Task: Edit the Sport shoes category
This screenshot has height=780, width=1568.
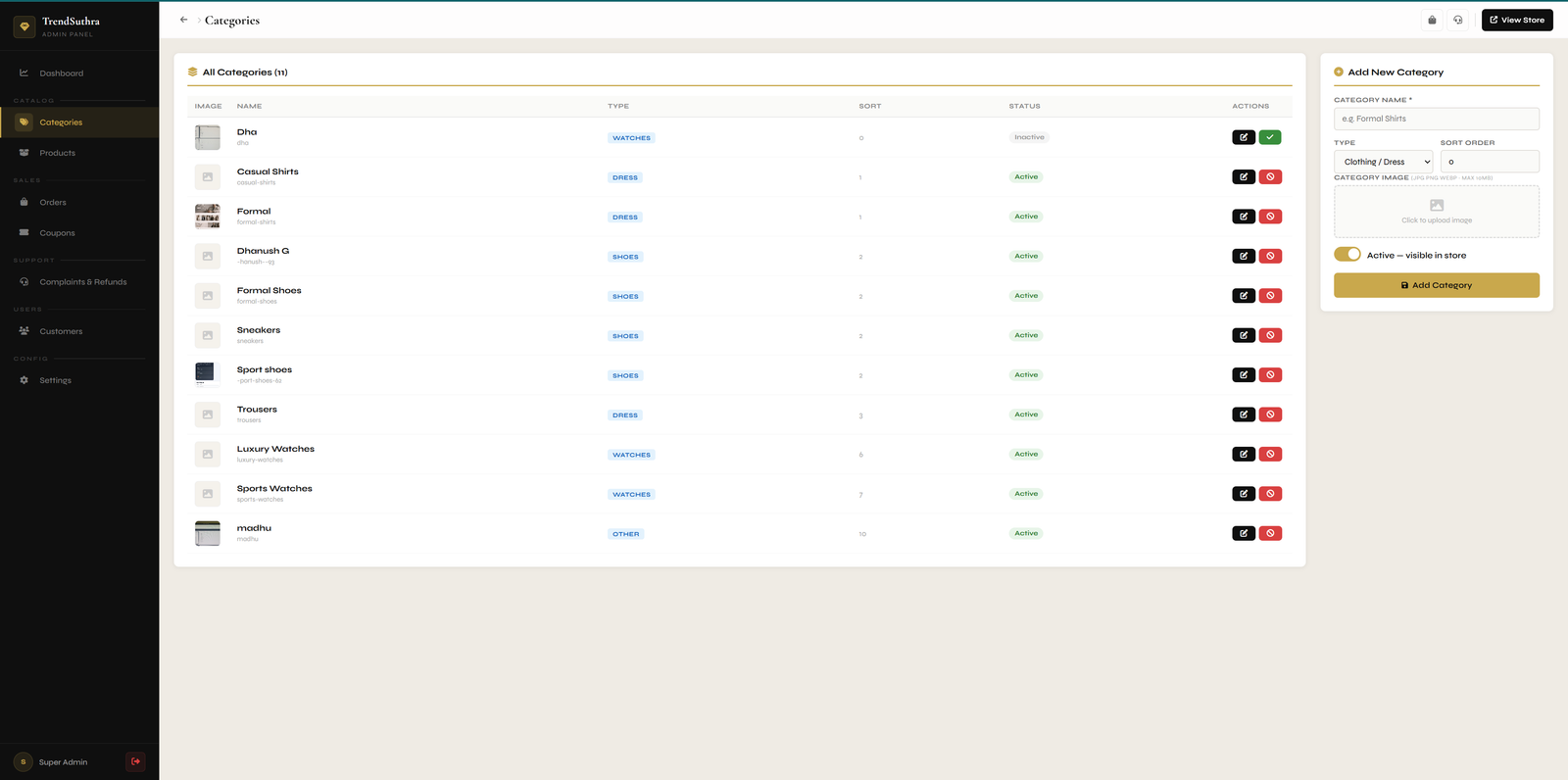Action: coord(1244,375)
